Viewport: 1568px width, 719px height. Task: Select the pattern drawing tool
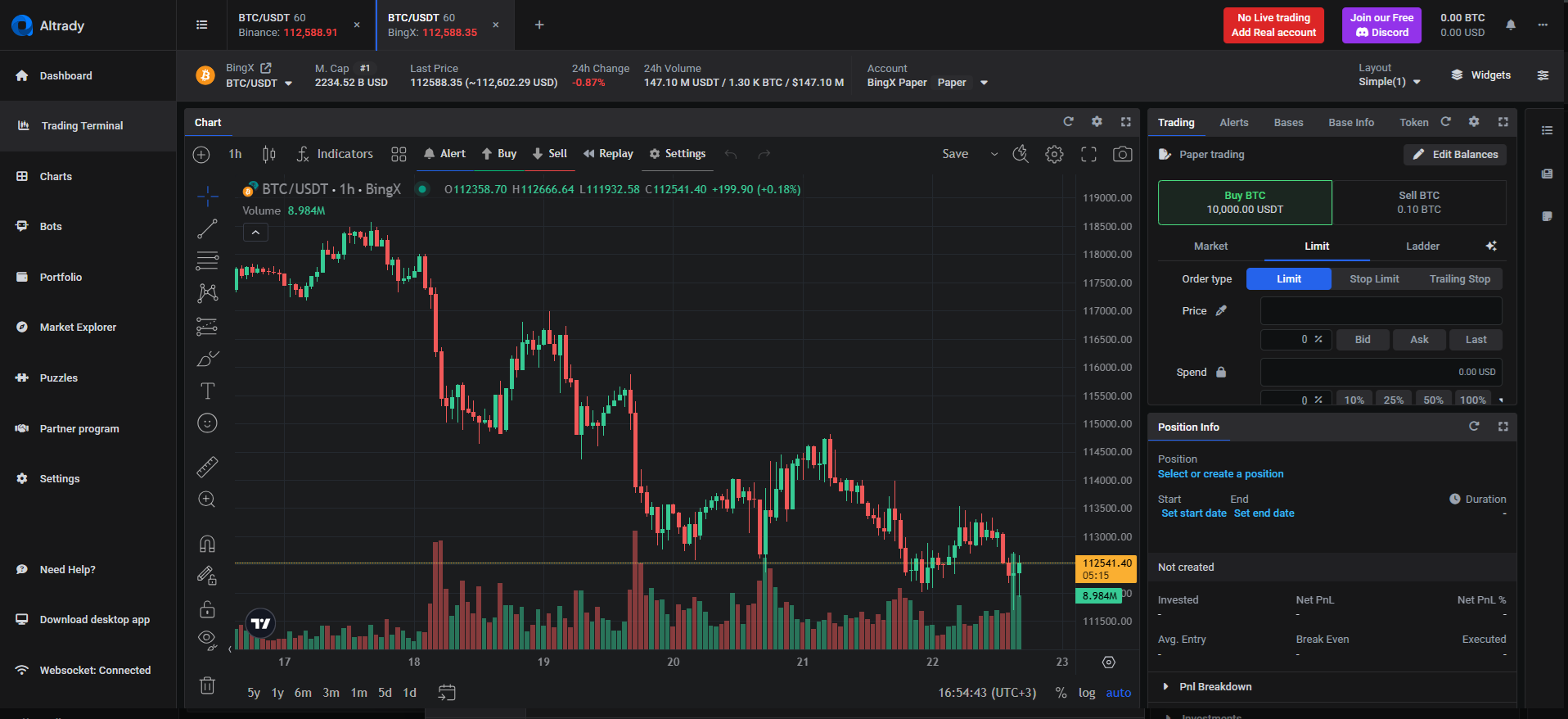tap(207, 293)
